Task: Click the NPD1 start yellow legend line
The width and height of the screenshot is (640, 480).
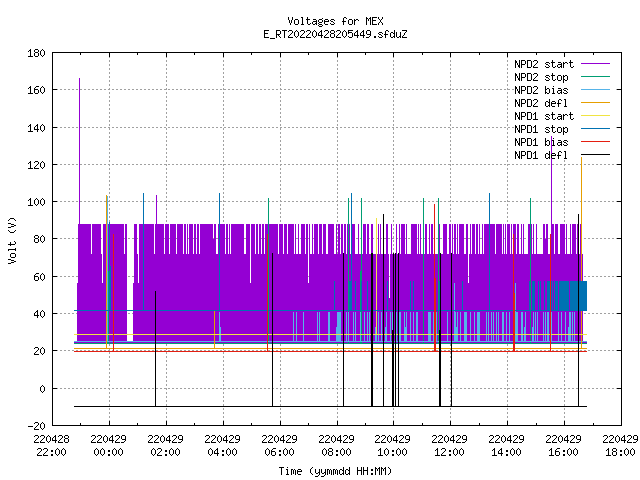Action: coord(595,116)
